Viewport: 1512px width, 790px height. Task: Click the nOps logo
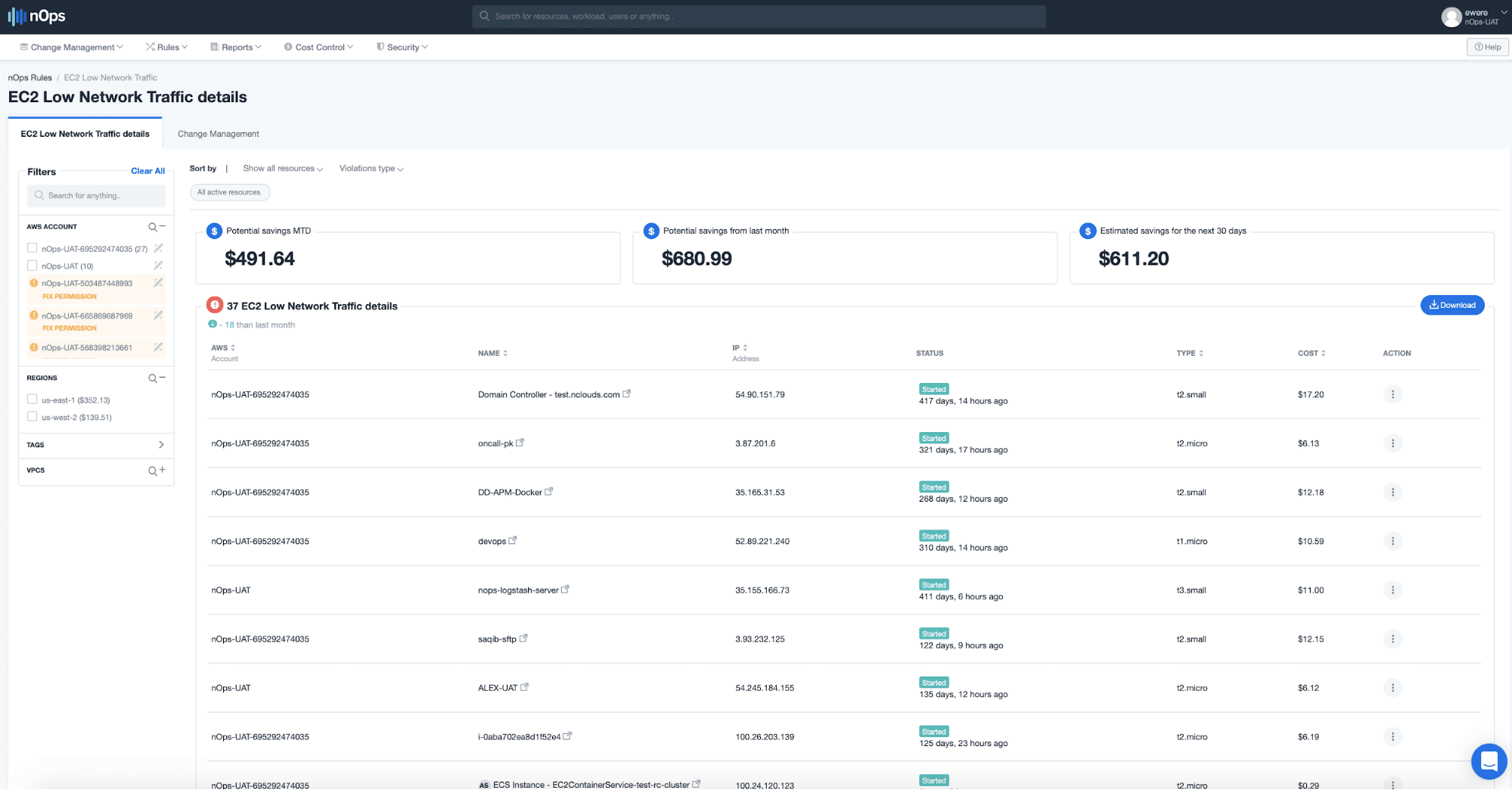[36, 16]
